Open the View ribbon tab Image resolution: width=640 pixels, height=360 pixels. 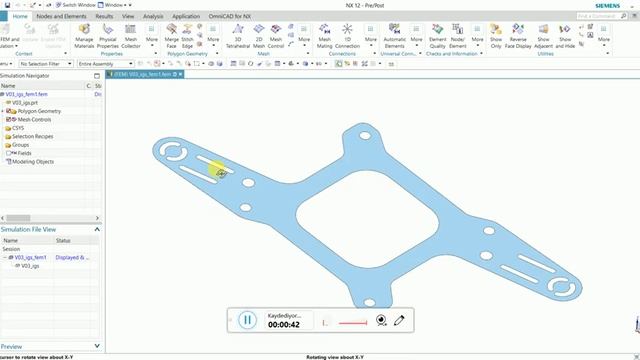pyautogui.click(x=128, y=16)
